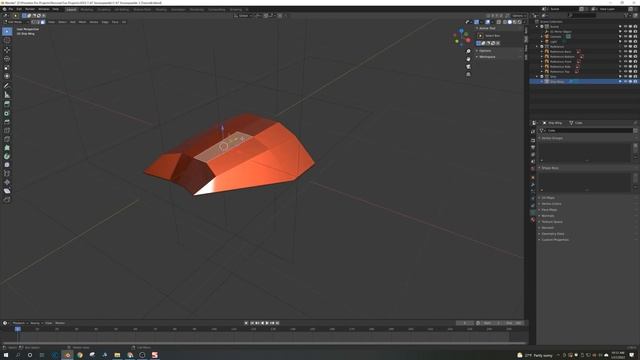The height and width of the screenshot is (360, 640).
Task: Choose the Transform tool
Action: (7, 76)
